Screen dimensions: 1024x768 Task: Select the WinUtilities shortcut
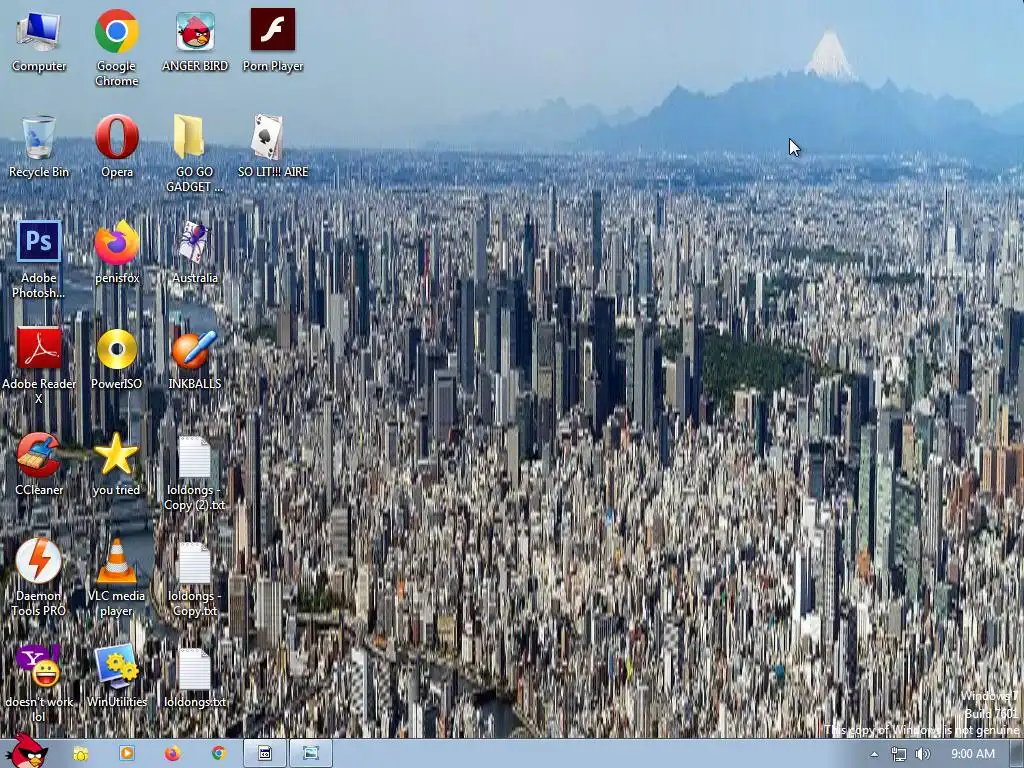116,676
